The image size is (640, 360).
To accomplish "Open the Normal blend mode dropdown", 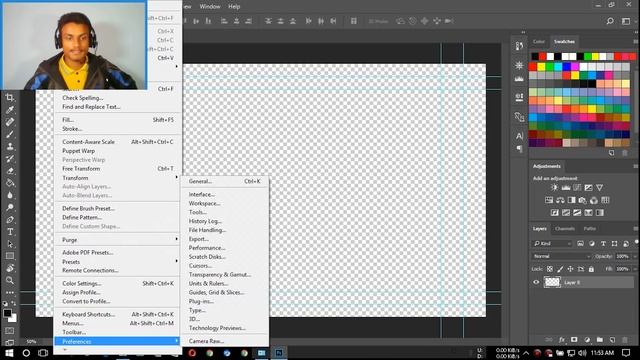I will click(562, 256).
